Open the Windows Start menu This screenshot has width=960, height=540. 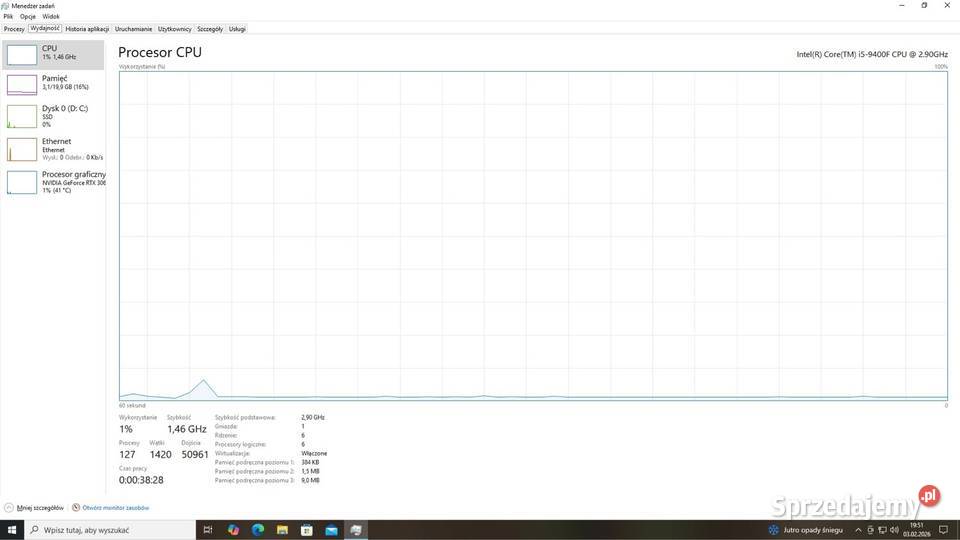tap(12, 530)
